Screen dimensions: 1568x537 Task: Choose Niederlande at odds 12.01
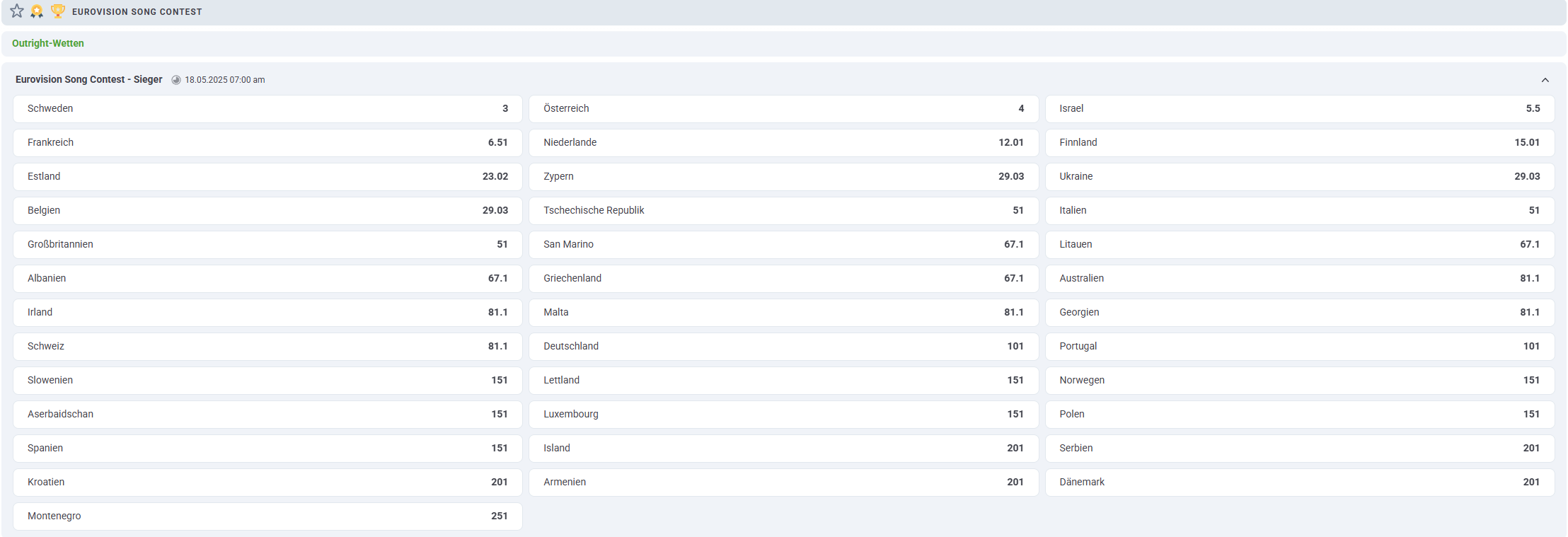[783, 143]
